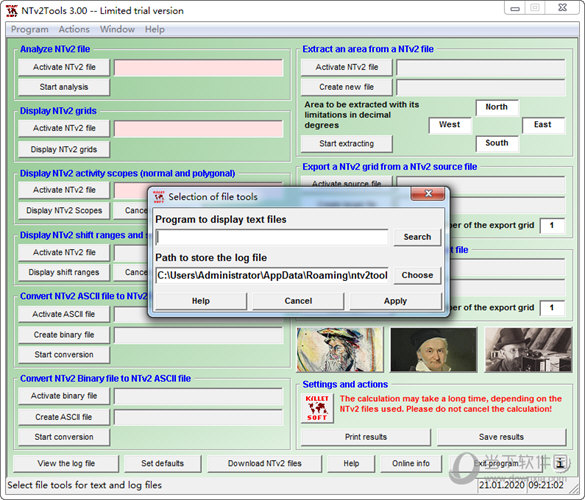Click the upper export grid number field
The width and height of the screenshot is (585, 500).
552,226
